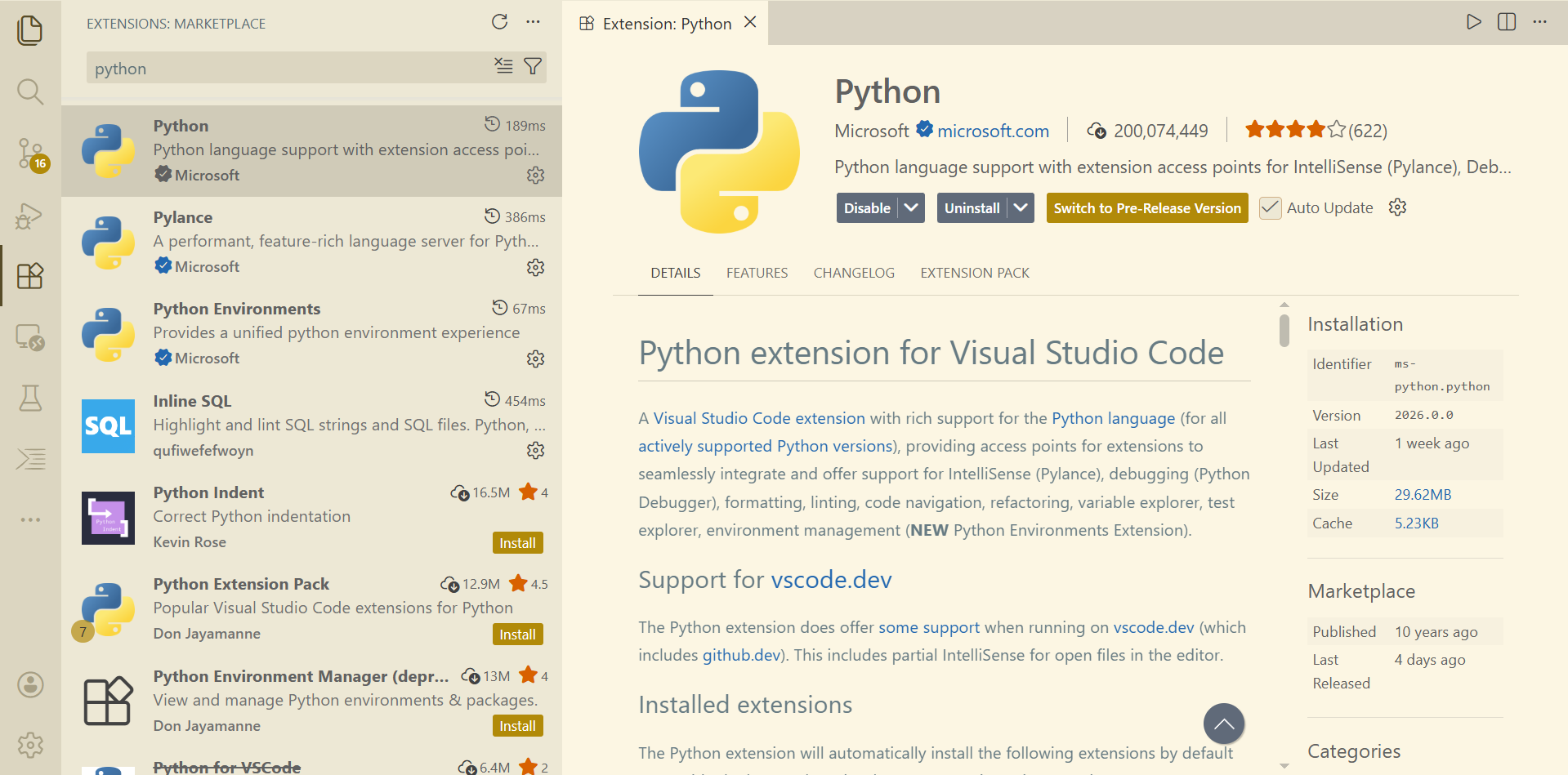Open the microsoft.com publisher link

(x=993, y=131)
